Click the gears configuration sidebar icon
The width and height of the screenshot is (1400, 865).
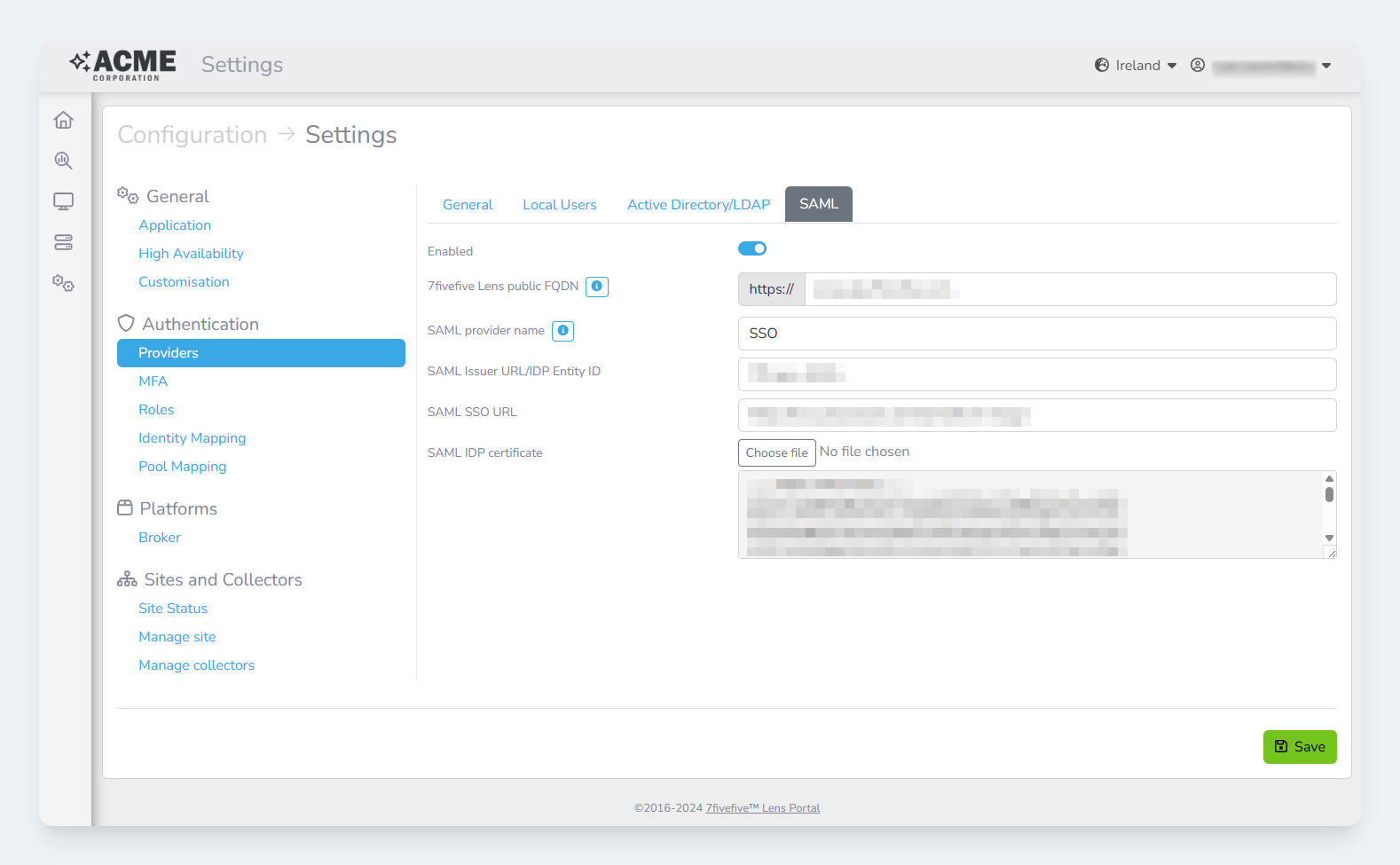(x=63, y=284)
